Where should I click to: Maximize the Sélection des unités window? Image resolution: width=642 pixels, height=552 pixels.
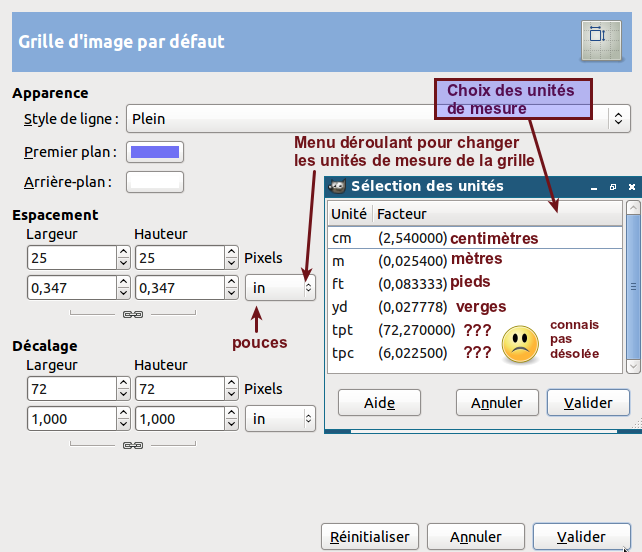coord(612,187)
